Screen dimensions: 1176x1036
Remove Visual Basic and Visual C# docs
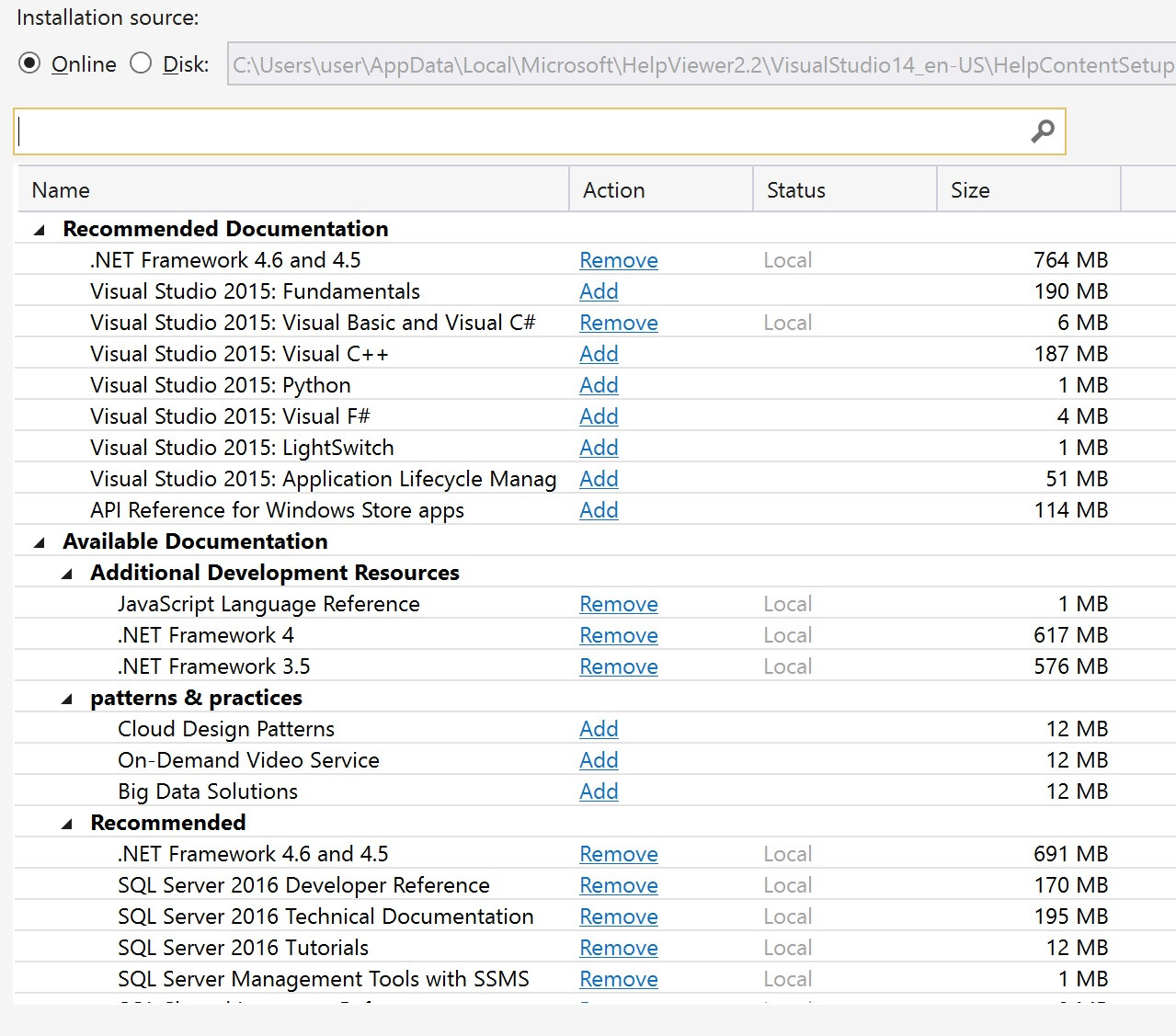tap(619, 323)
